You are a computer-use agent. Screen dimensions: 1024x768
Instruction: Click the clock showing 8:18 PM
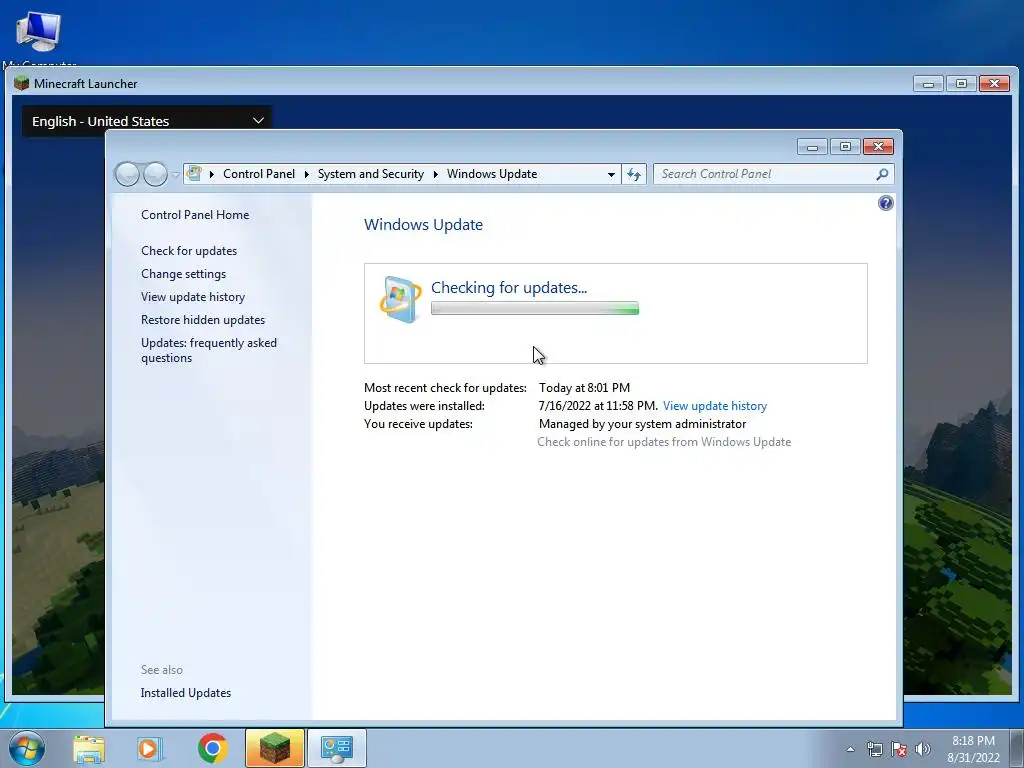pyautogui.click(x=973, y=741)
